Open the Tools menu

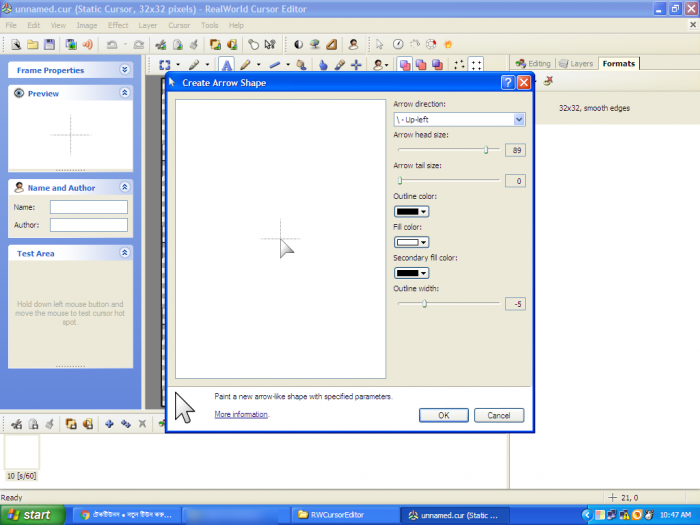[209, 25]
